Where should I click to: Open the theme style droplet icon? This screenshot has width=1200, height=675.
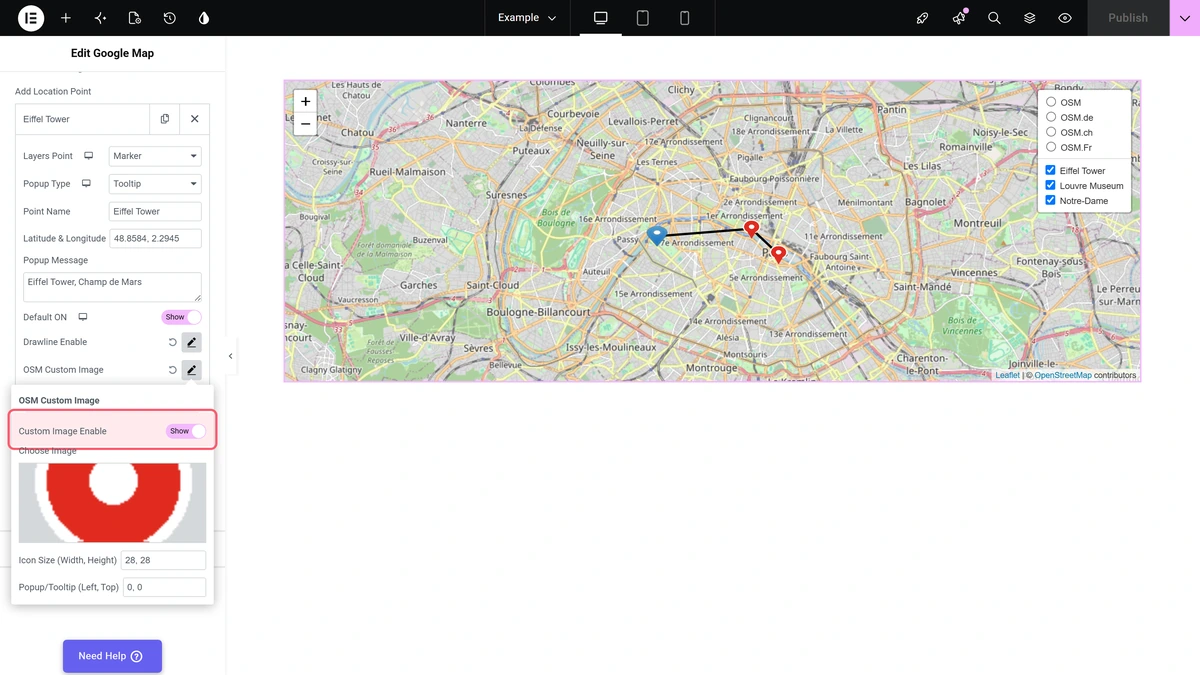(204, 18)
